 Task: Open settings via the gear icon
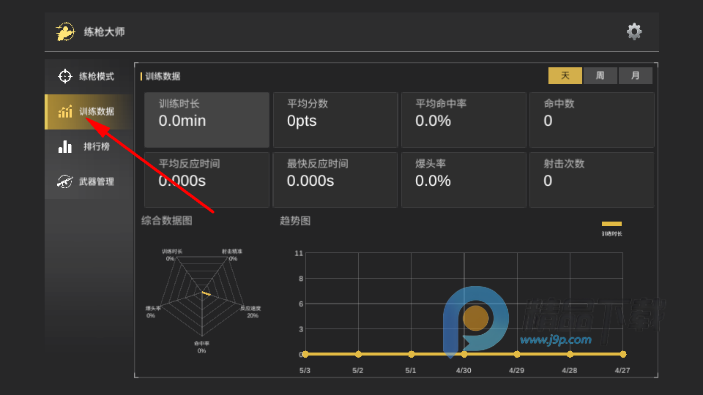(634, 32)
